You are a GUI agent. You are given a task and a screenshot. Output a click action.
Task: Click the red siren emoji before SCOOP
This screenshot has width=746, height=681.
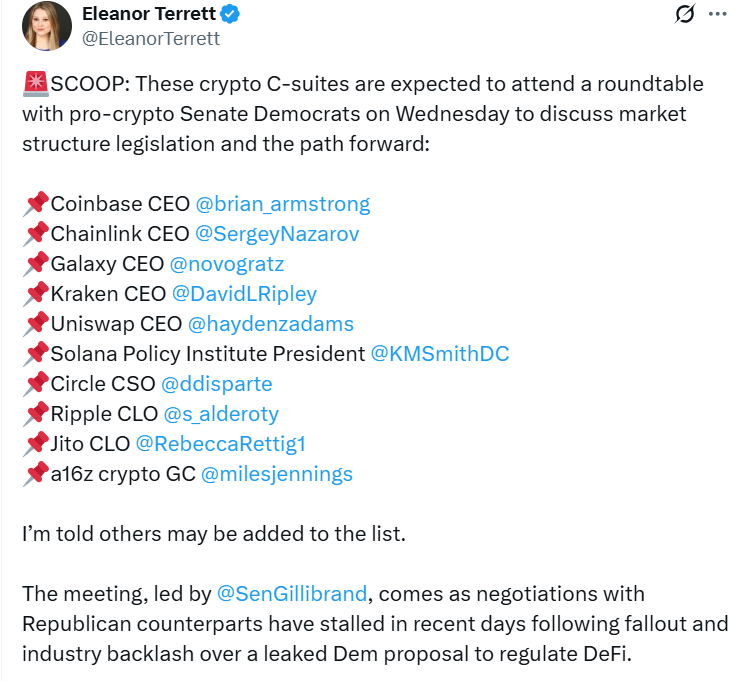tap(33, 83)
